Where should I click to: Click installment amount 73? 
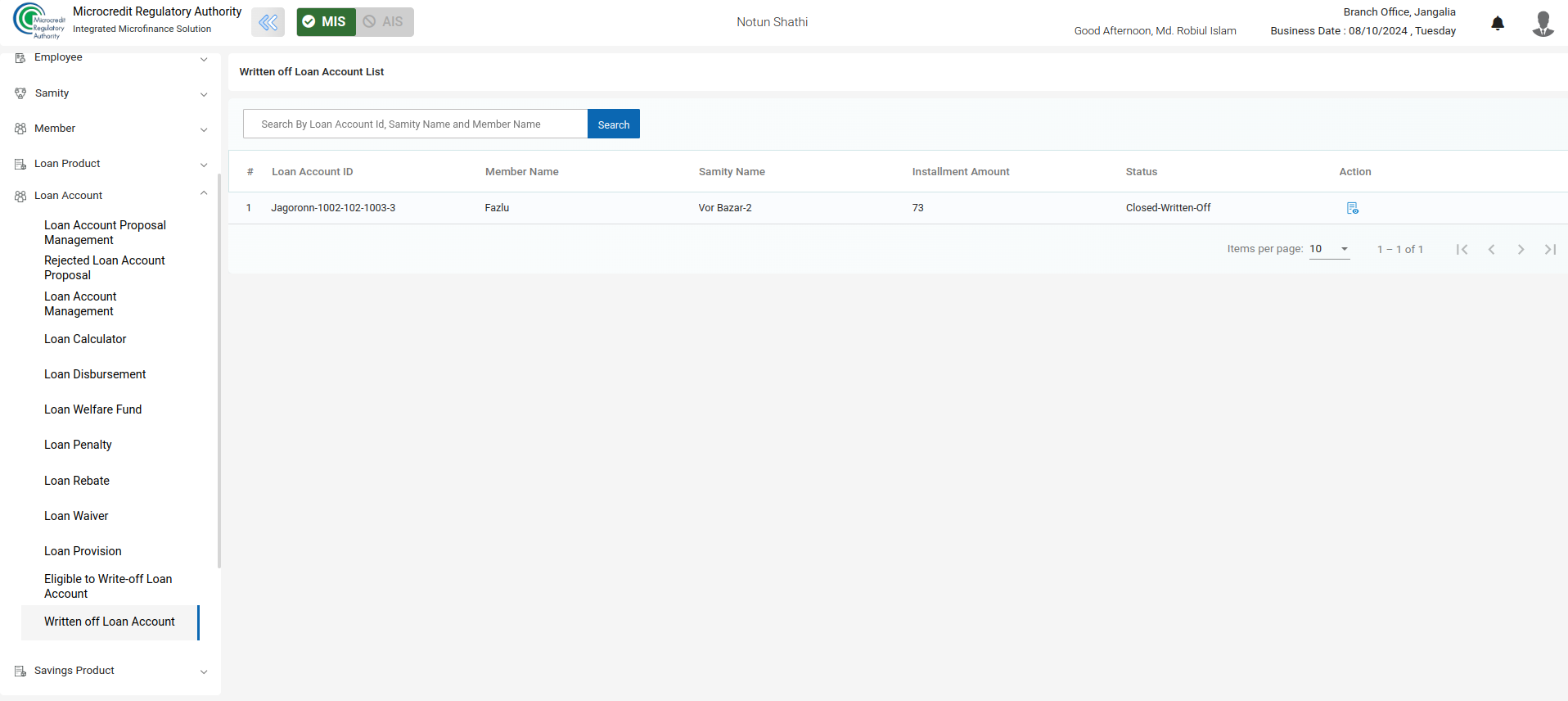click(x=918, y=208)
